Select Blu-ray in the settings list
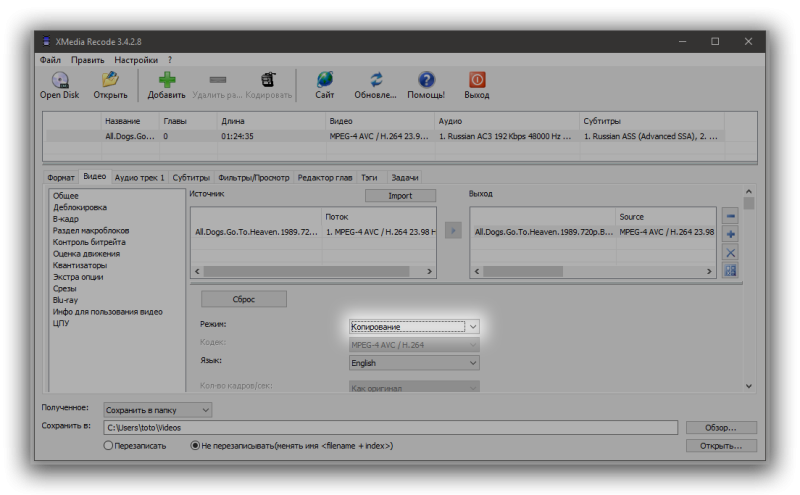This screenshot has height=495, width=800. click(x=65, y=300)
